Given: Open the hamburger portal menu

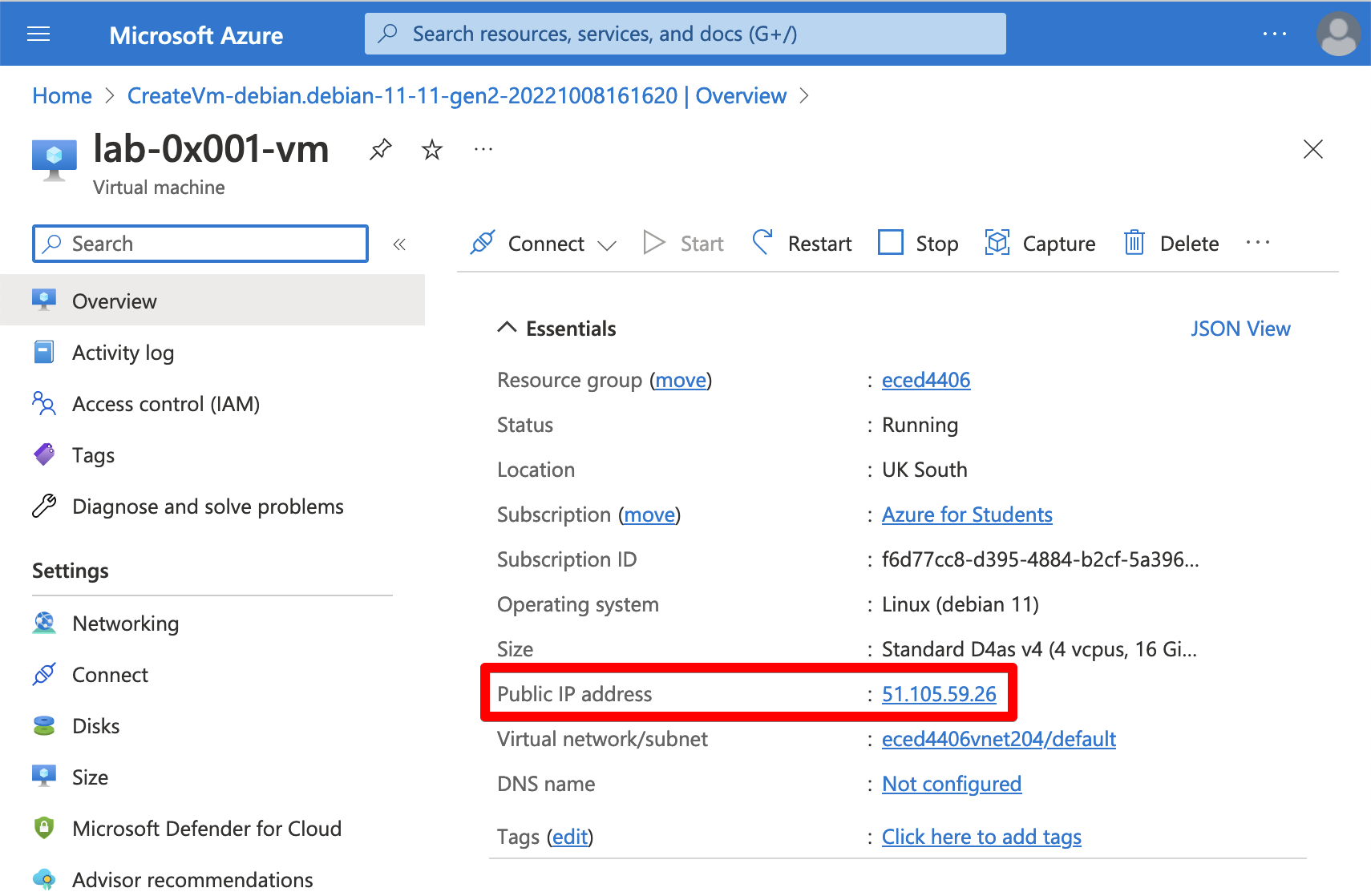Looking at the screenshot, I should [38, 34].
